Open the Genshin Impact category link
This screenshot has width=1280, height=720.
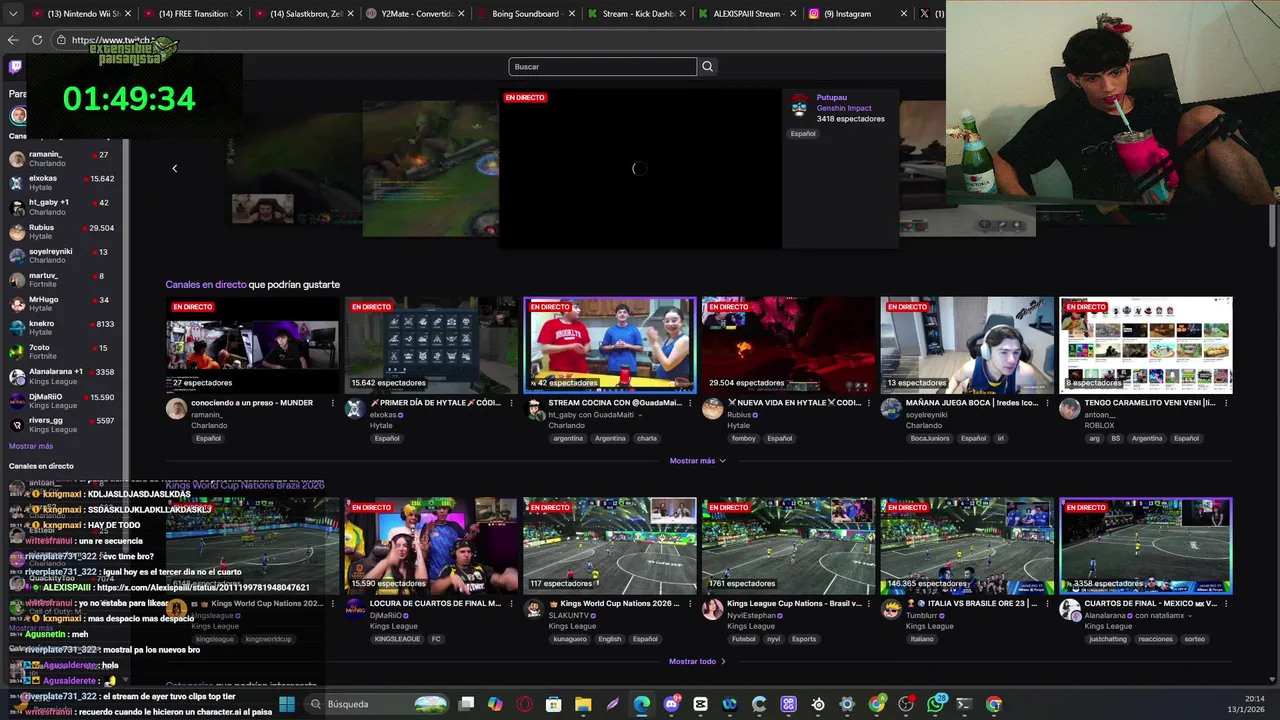pyautogui.click(x=844, y=108)
